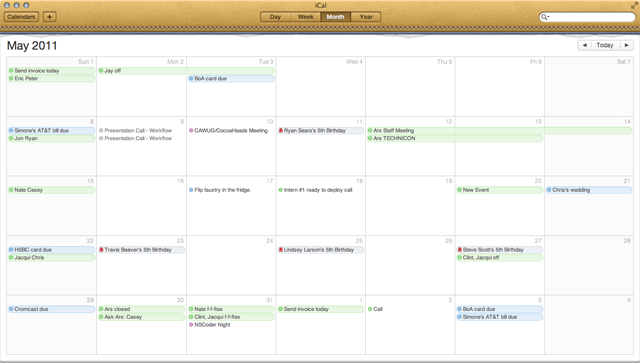This screenshot has width=640, height=363.
Task: Click the Wed 4 day cell
Action: [x=320, y=87]
